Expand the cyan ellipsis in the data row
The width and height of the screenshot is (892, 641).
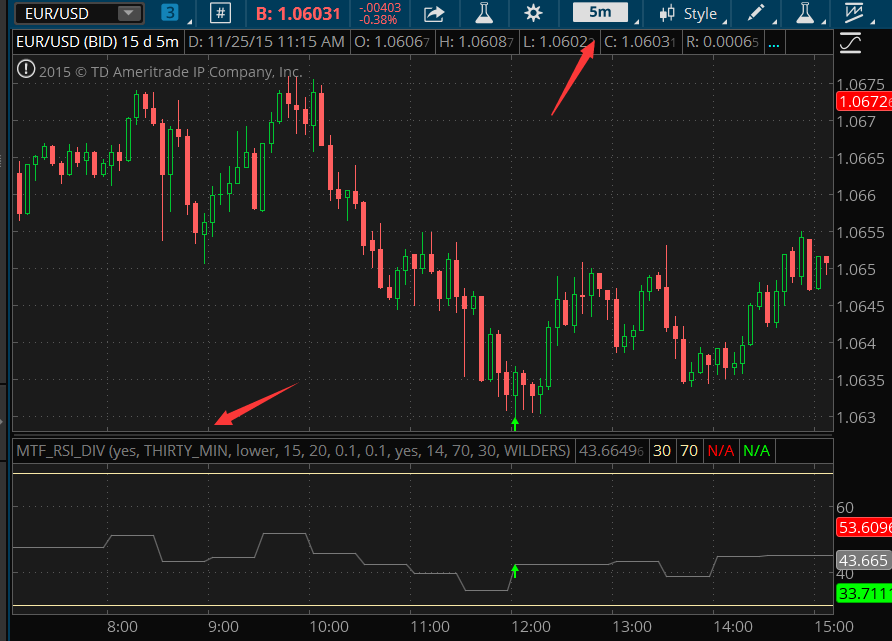coord(774,43)
